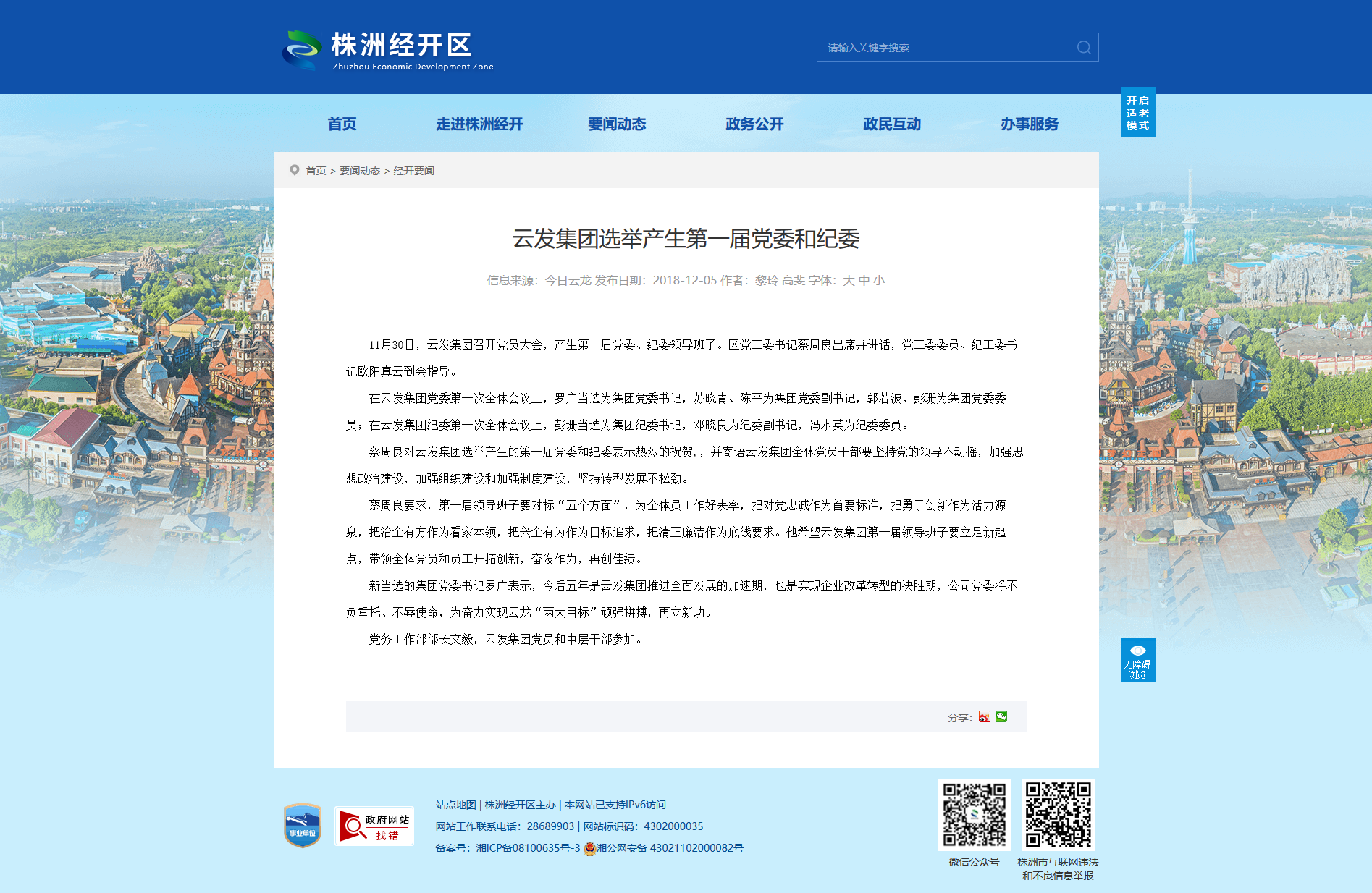The height and width of the screenshot is (893, 1372).
Task: Open the 事业单位 badge icon
Action: 303,826
